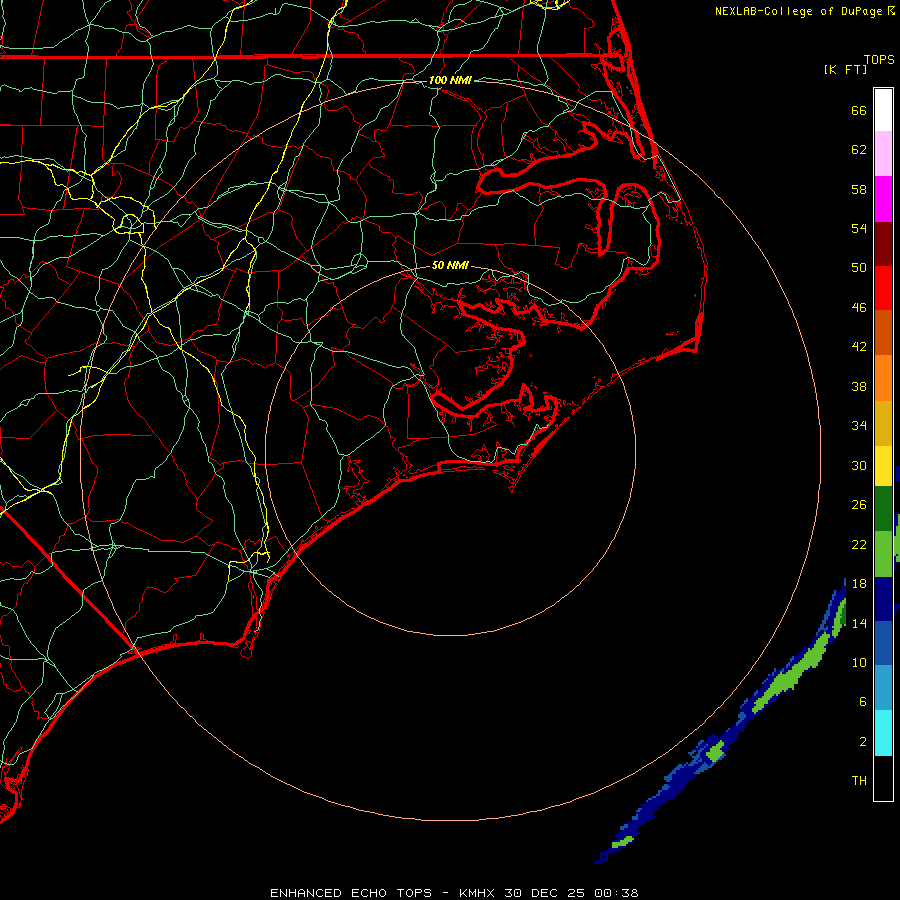Screen dimensions: 900x900
Task: Click the navy blue legend swatch
Action: pyautogui.click(x=883, y=599)
